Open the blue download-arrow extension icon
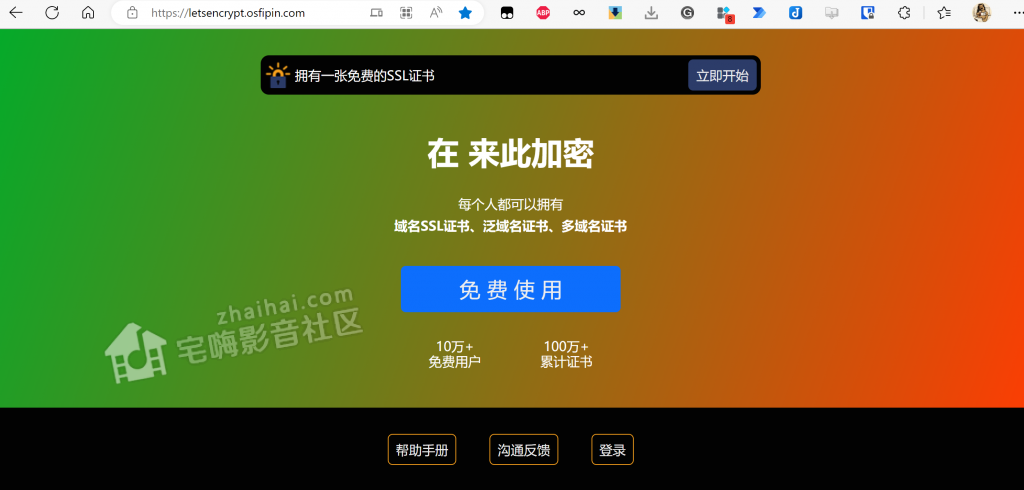Viewport: 1024px width, 490px height. pyautogui.click(x=615, y=12)
